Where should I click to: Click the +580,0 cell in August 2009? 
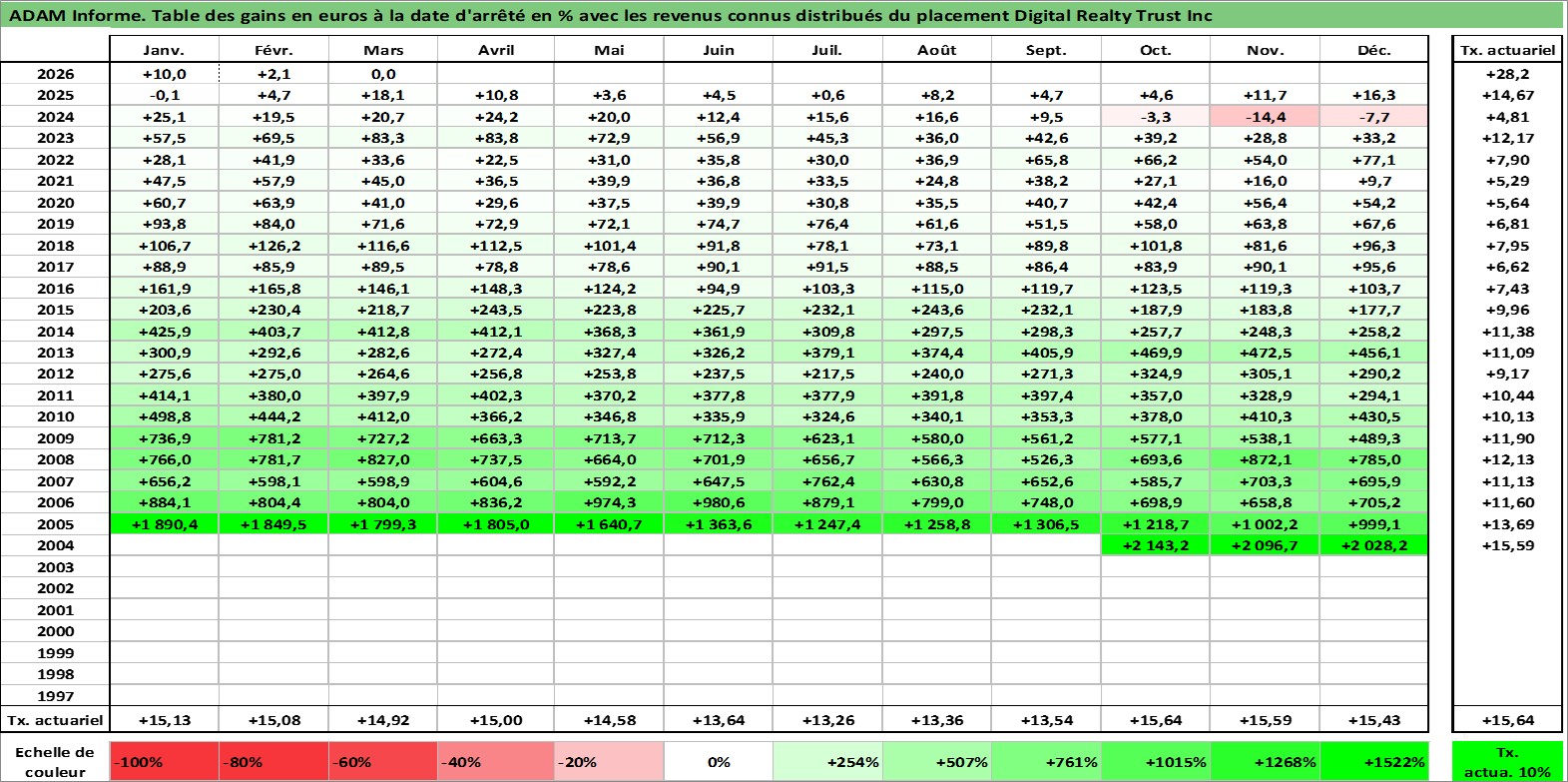(936, 438)
